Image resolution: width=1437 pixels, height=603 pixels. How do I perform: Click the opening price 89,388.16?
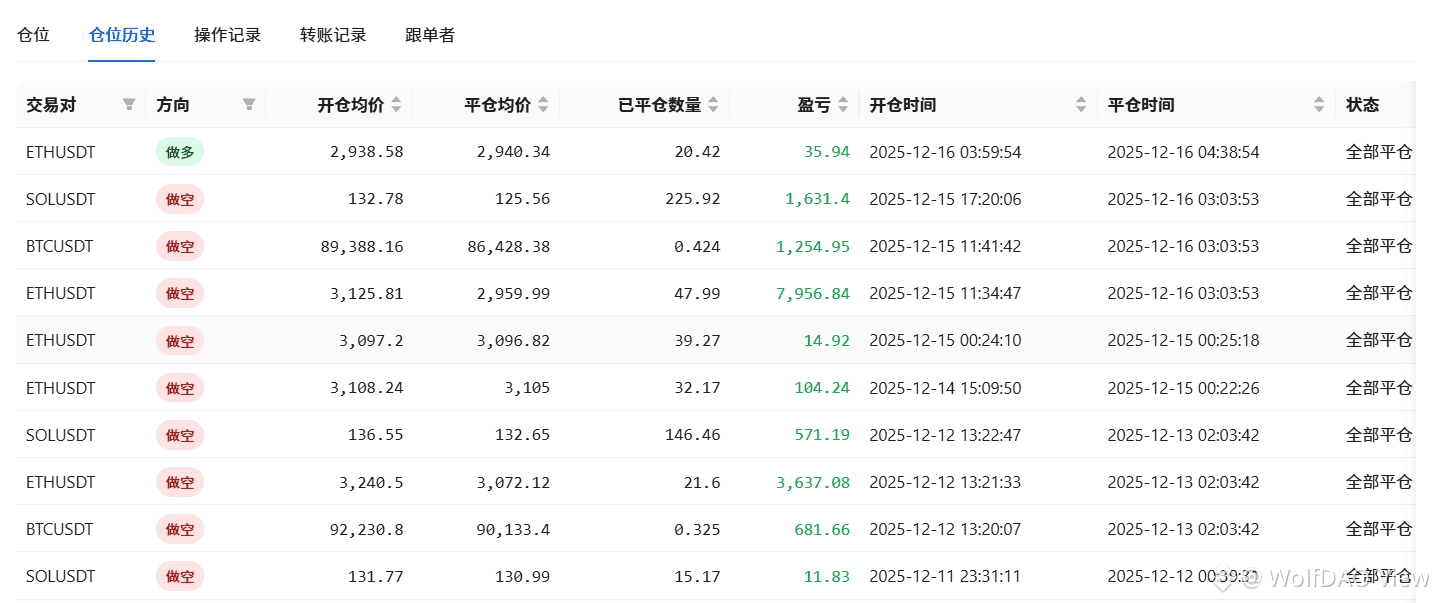pyautogui.click(x=363, y=246)
